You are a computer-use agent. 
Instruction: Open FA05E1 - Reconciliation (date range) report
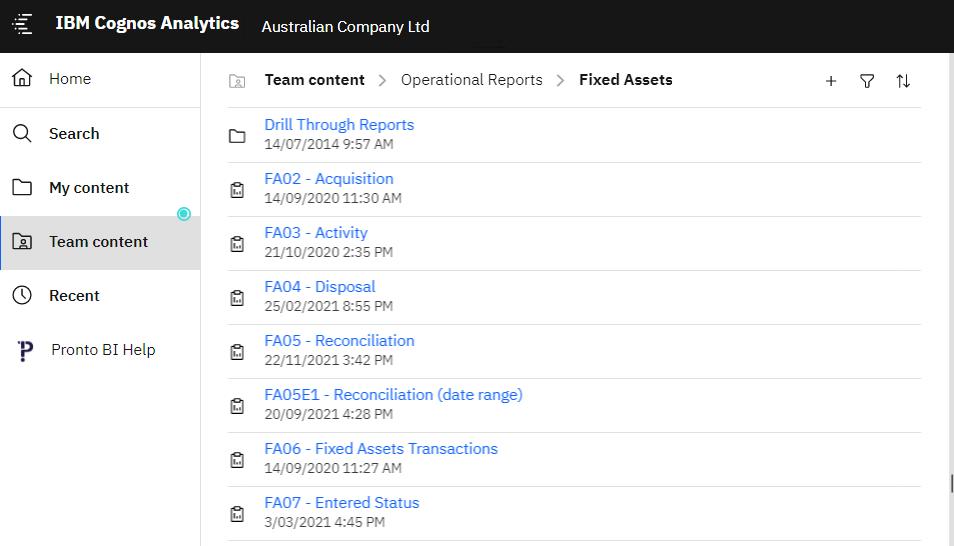393,395
